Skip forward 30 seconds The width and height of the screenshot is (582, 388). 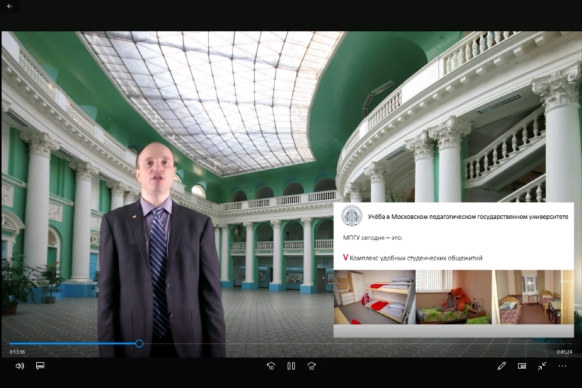(x=311, y=366)
